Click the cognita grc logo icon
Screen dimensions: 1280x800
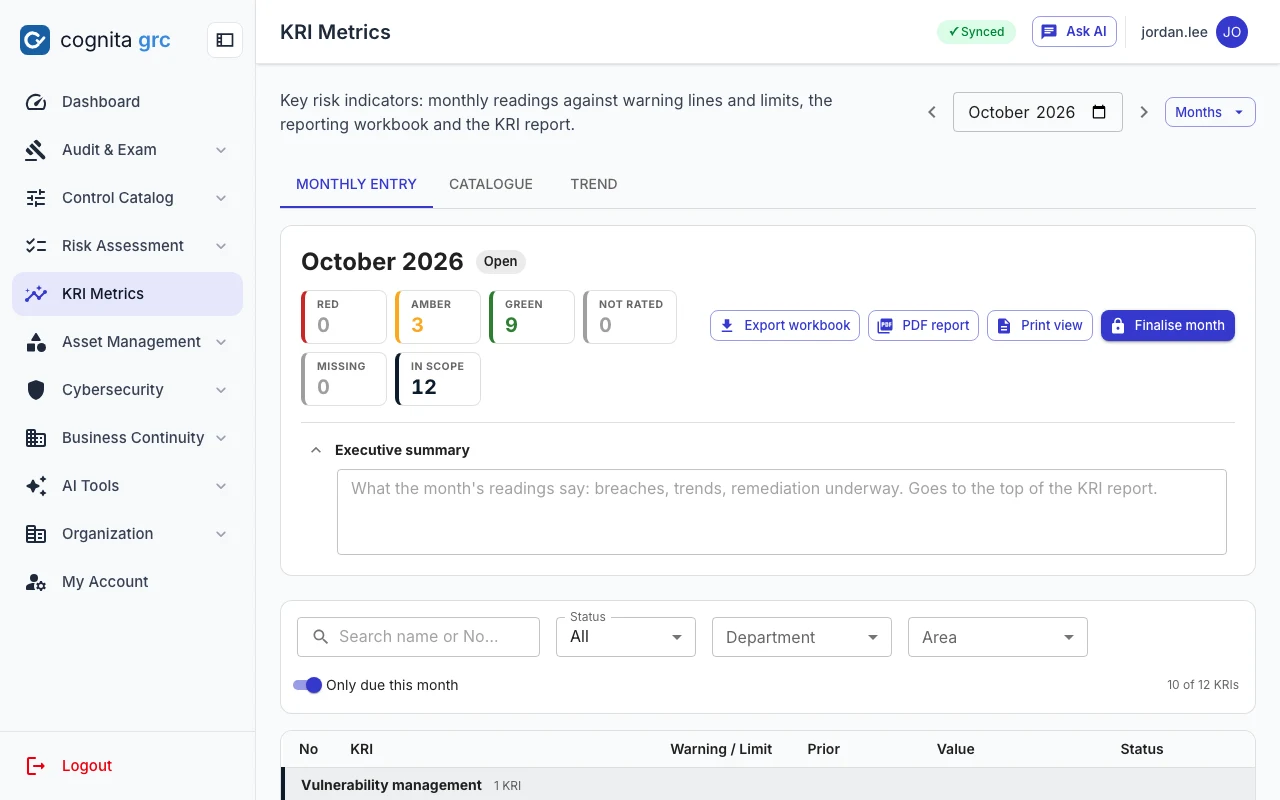point(35,40)
